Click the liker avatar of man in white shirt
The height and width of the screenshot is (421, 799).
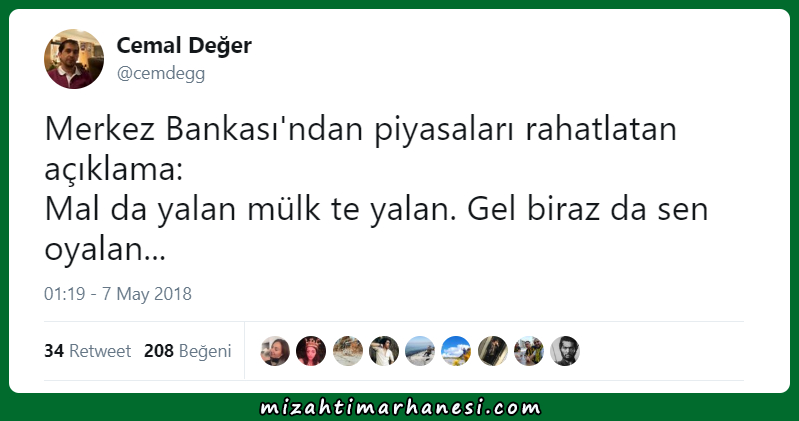[x=384, y=351]
